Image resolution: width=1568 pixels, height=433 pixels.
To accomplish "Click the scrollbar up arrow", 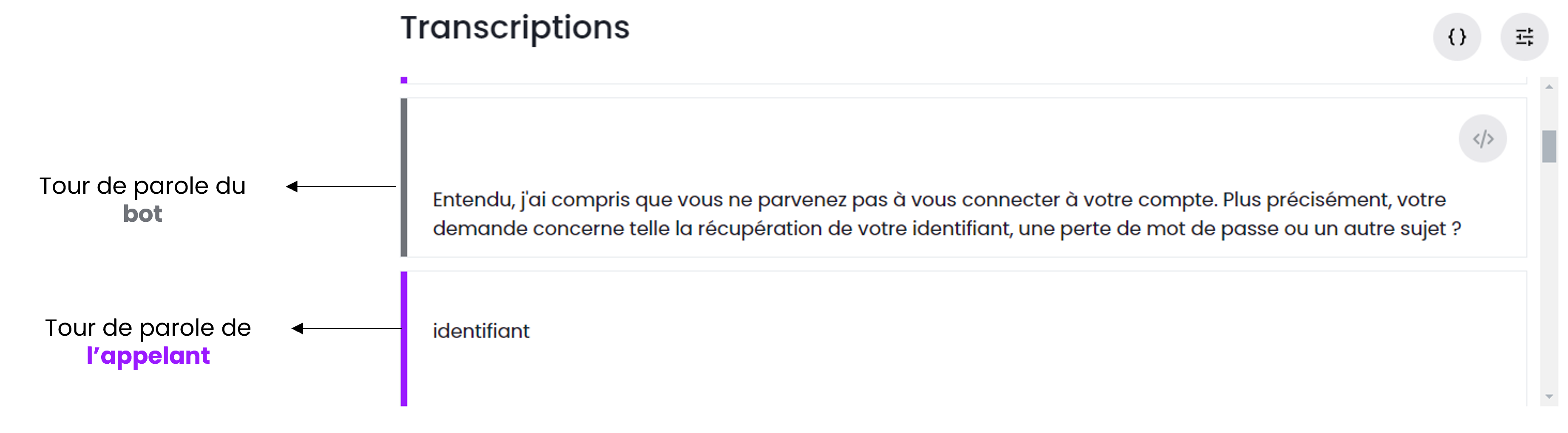I will tap(1549, 87).
